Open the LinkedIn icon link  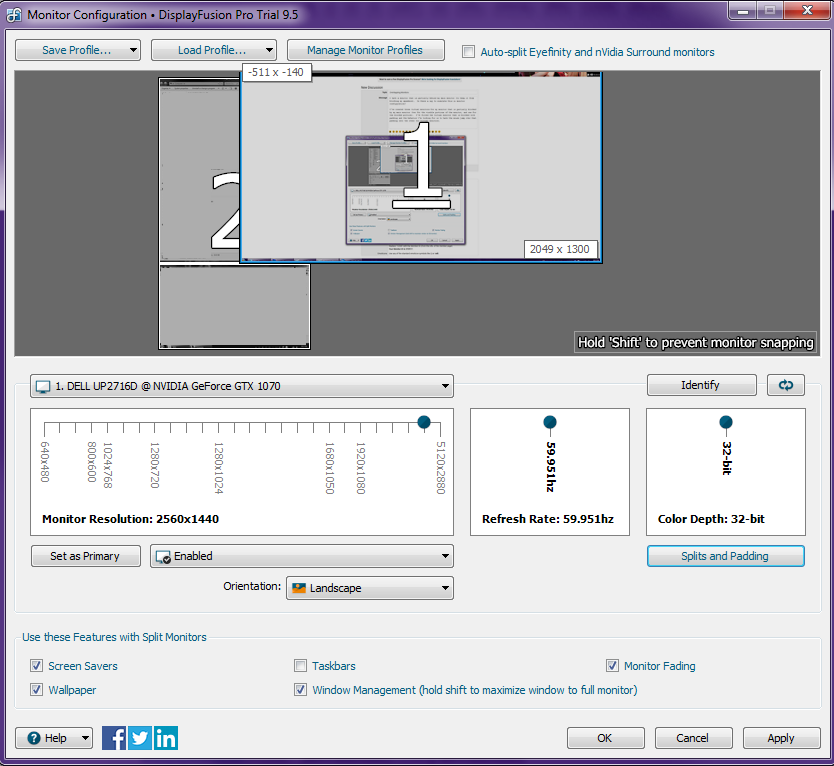[x=166, y=738]
